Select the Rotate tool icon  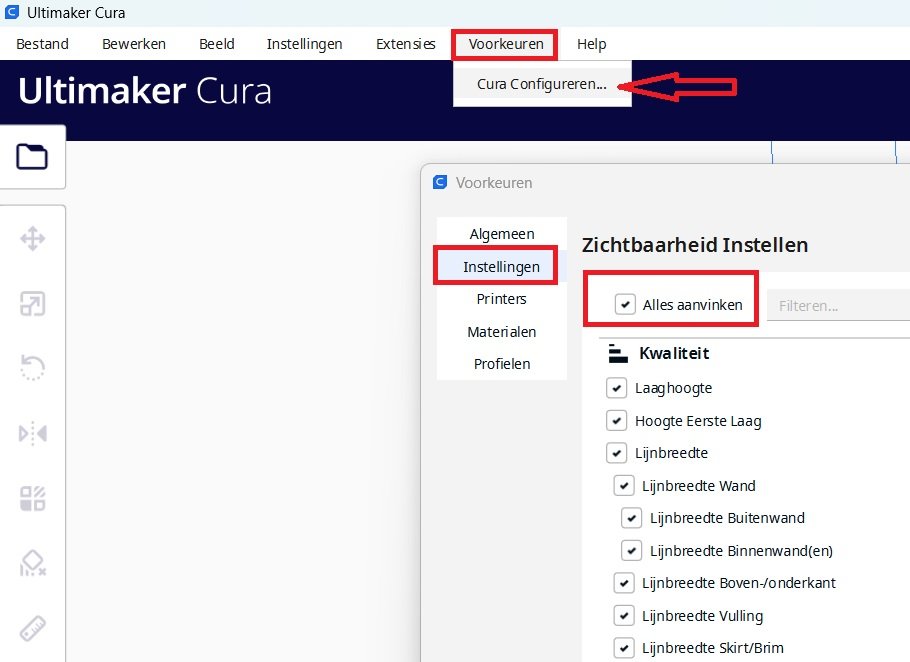click(x=32, y=368)
